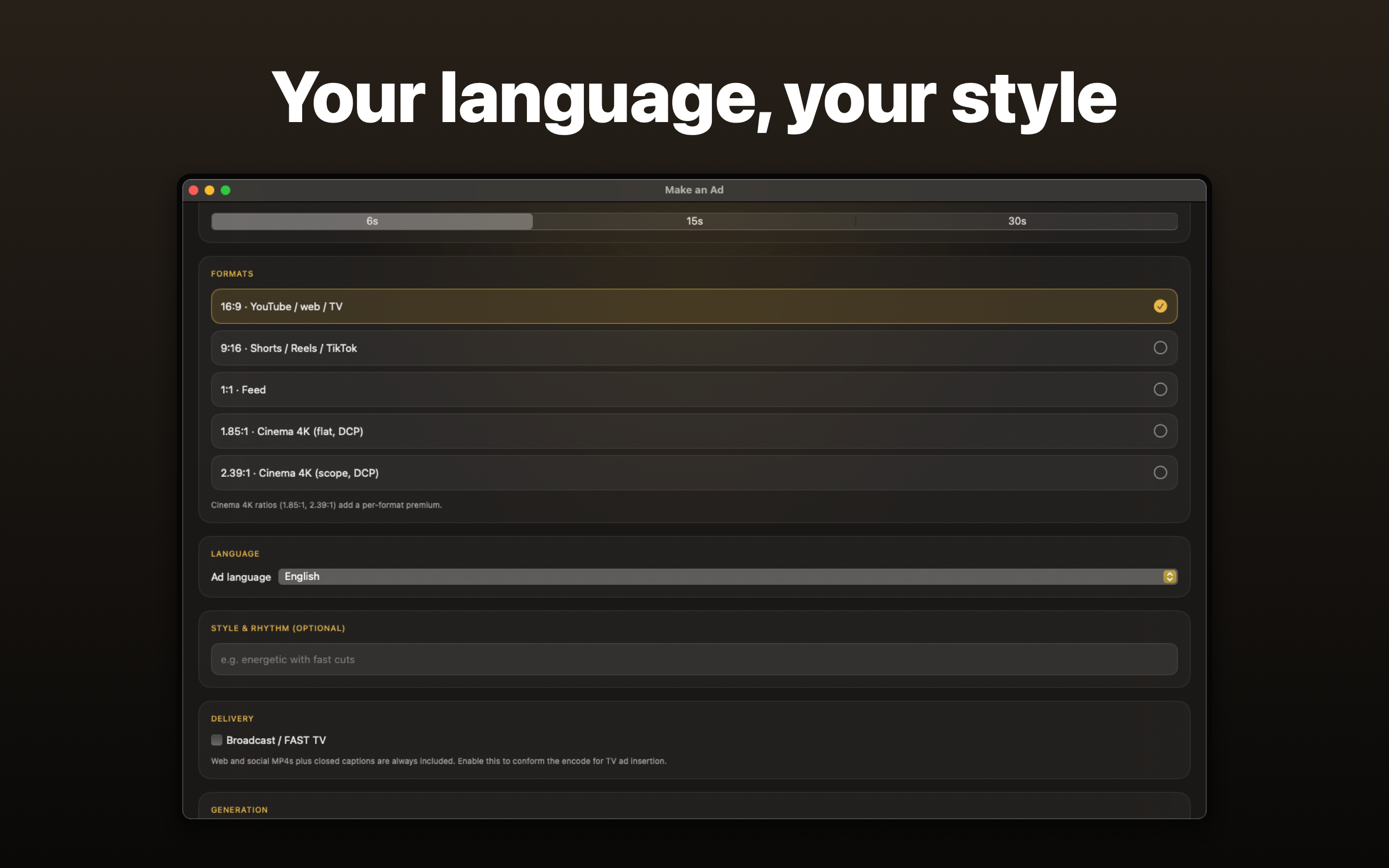The height and width of the screenshot is (868, 1389).
Task: Click the language popup stepper arrows
Action: [1169, 576]
